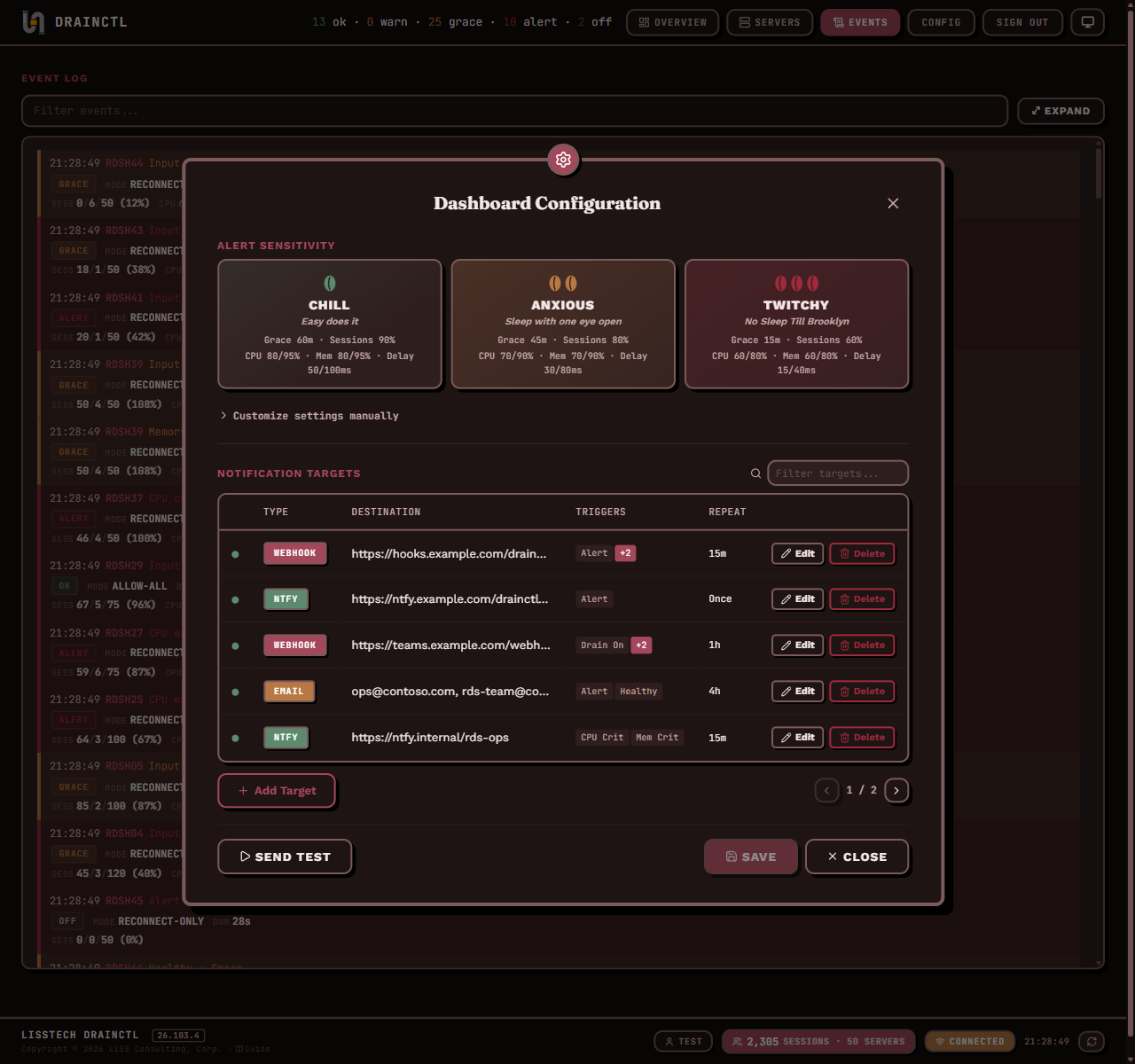Click the Connected status badge
Viewport: 1135px width, 1064px height.
[x=970, y=1041]
